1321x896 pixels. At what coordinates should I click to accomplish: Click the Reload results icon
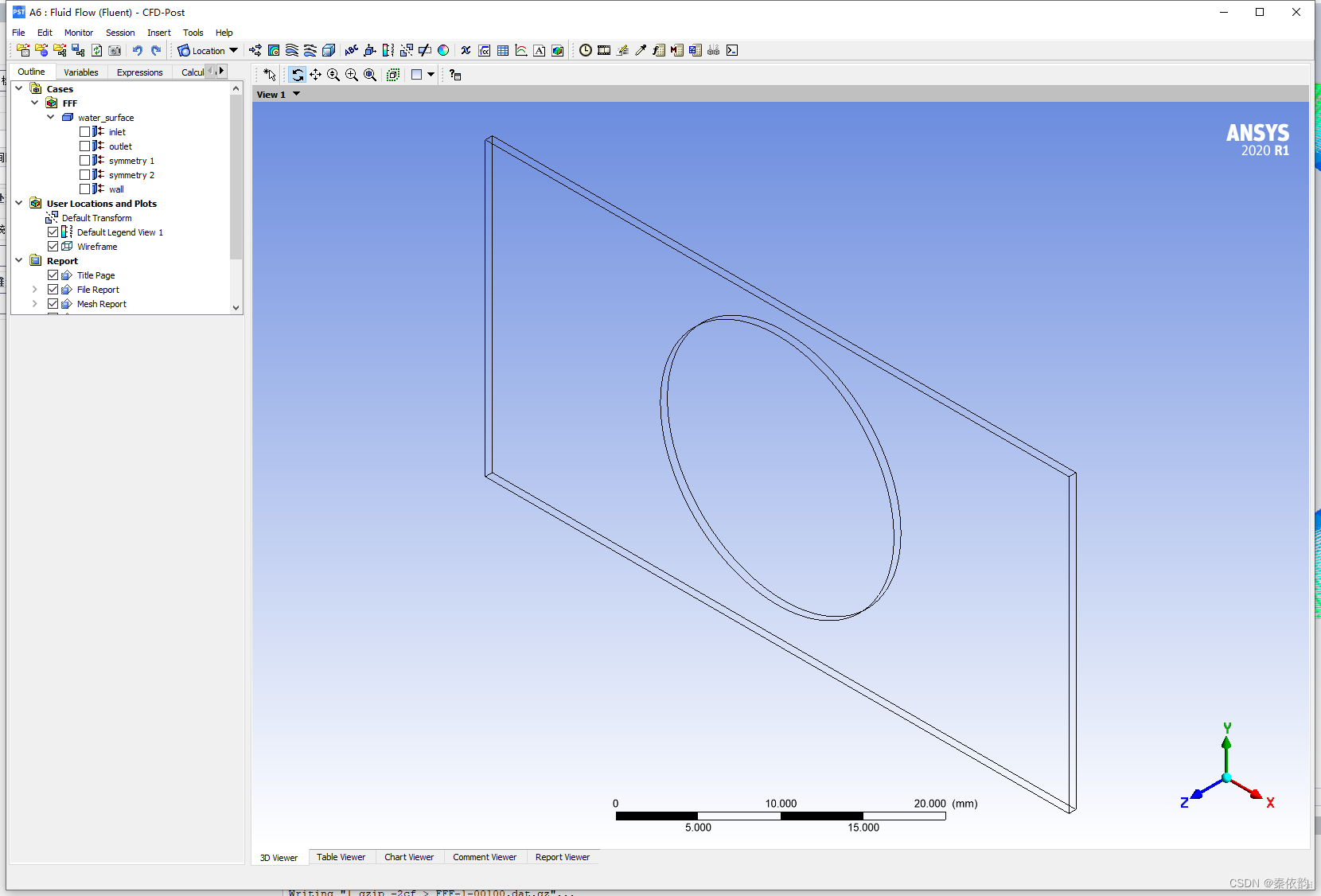[96, 50]
